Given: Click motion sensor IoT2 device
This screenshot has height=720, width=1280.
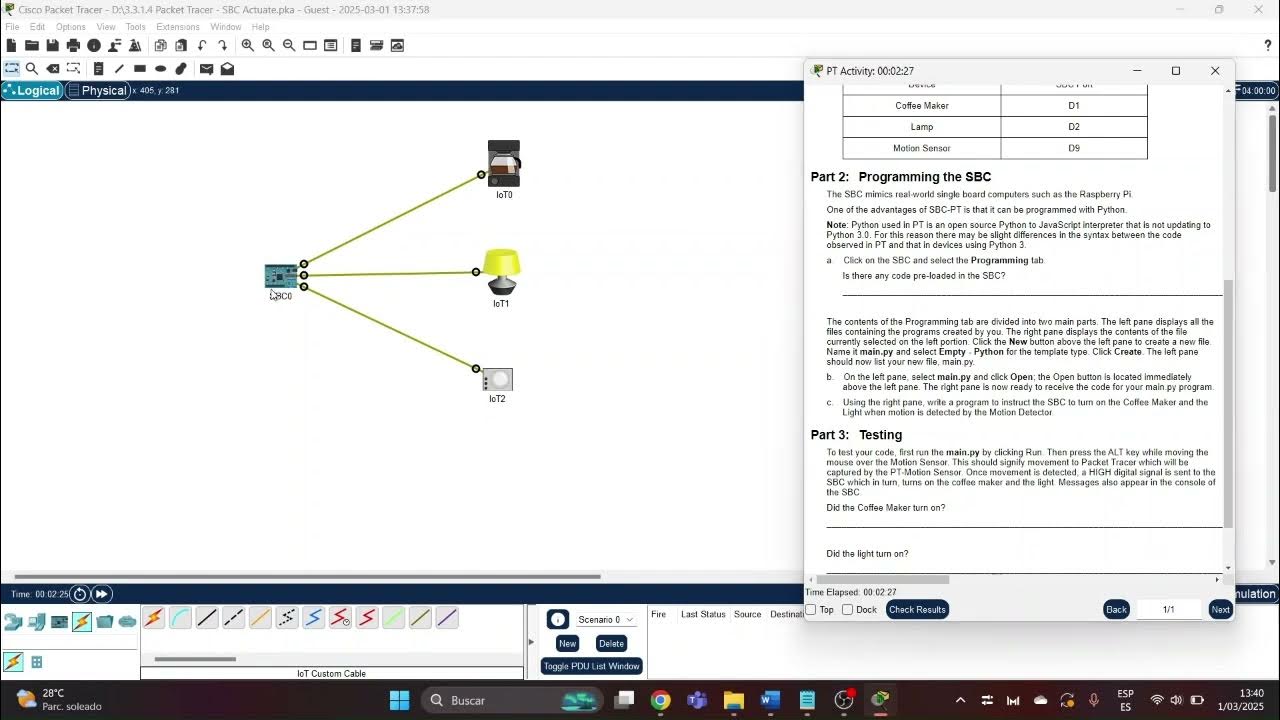Looking at the screenshot, I should 497,380.
